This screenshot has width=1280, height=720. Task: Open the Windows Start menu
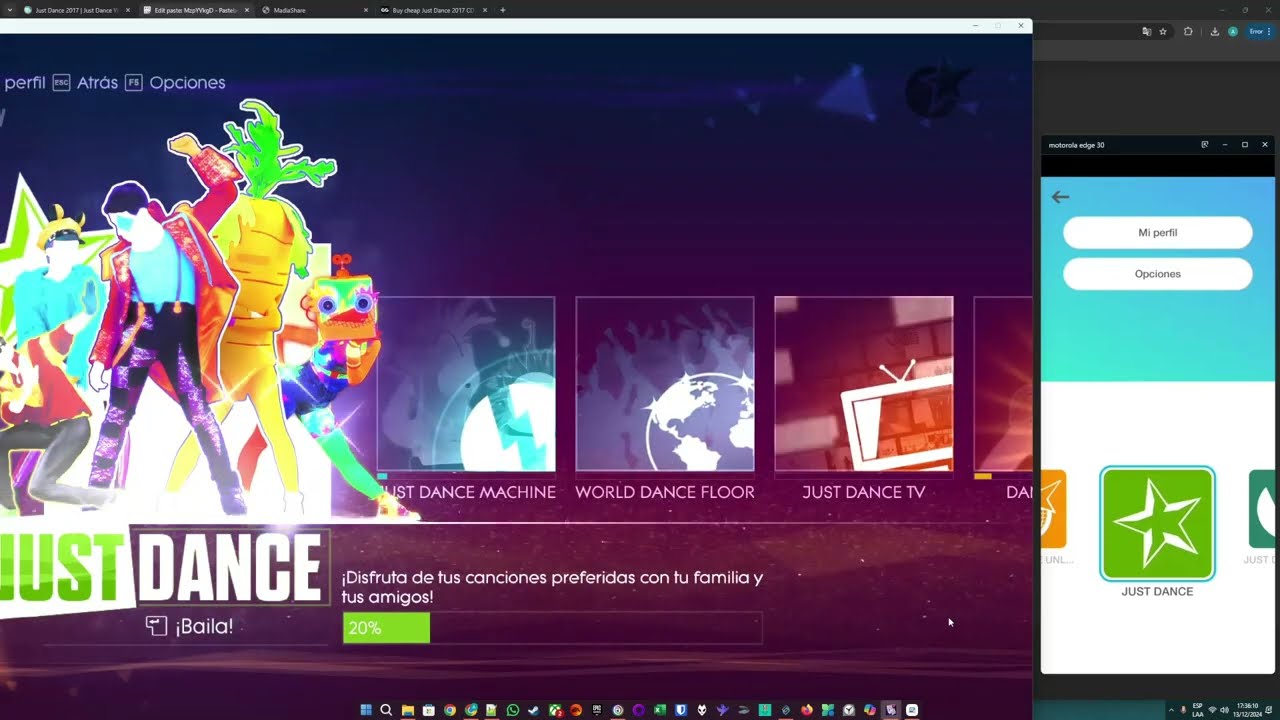pyautogui.click(x=366, y=710)
